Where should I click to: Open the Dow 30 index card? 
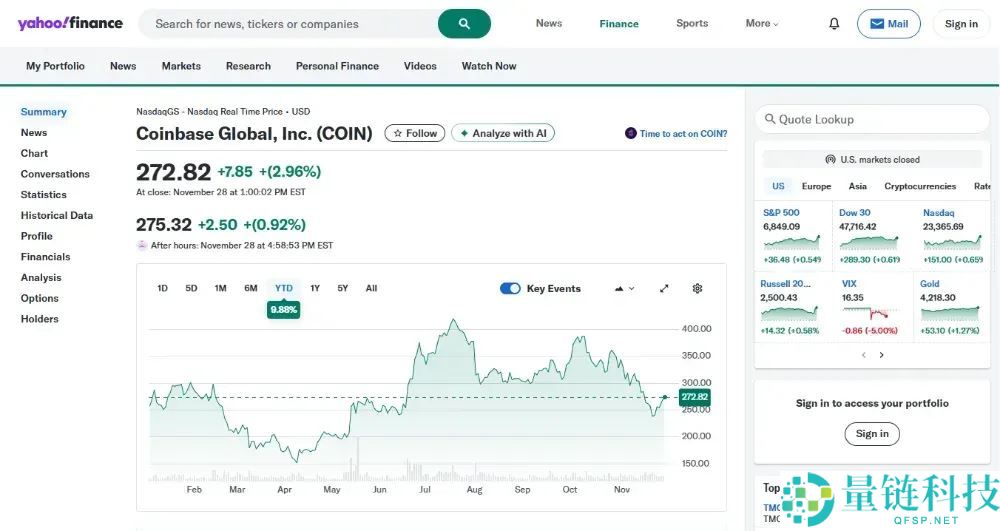(x=871, y=236)
